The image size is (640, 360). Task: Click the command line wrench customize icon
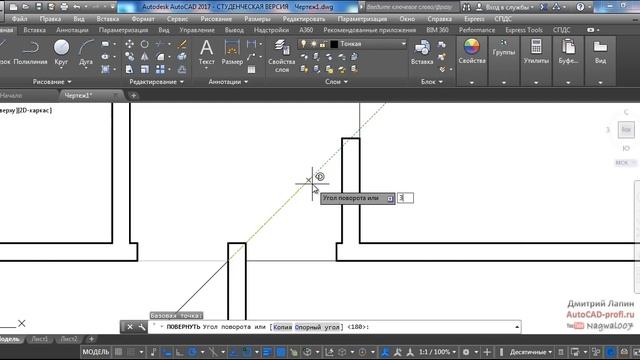[x=142, y=327]
